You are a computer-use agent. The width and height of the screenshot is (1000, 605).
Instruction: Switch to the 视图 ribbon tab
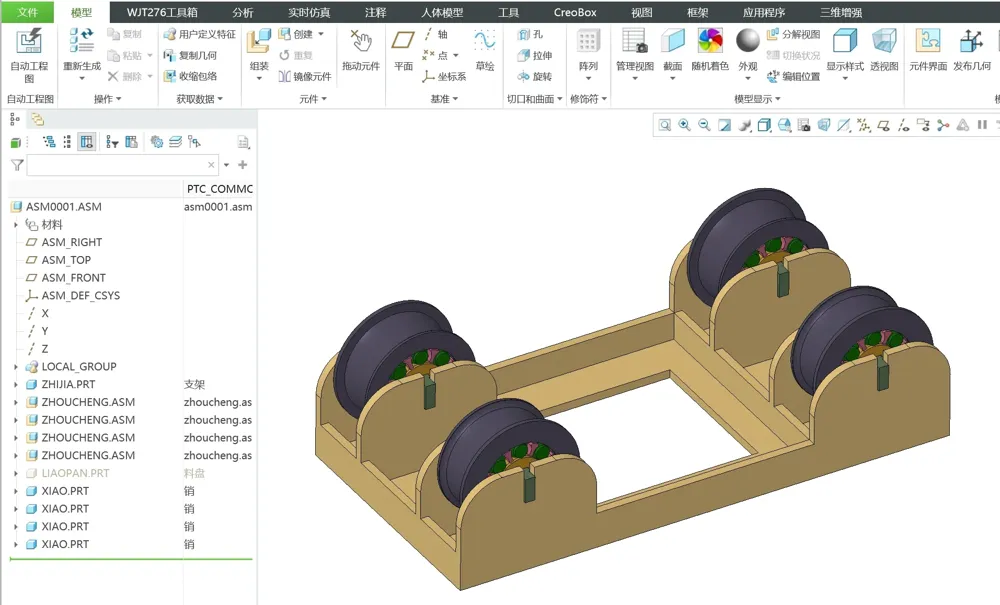[x=642, y=12]
